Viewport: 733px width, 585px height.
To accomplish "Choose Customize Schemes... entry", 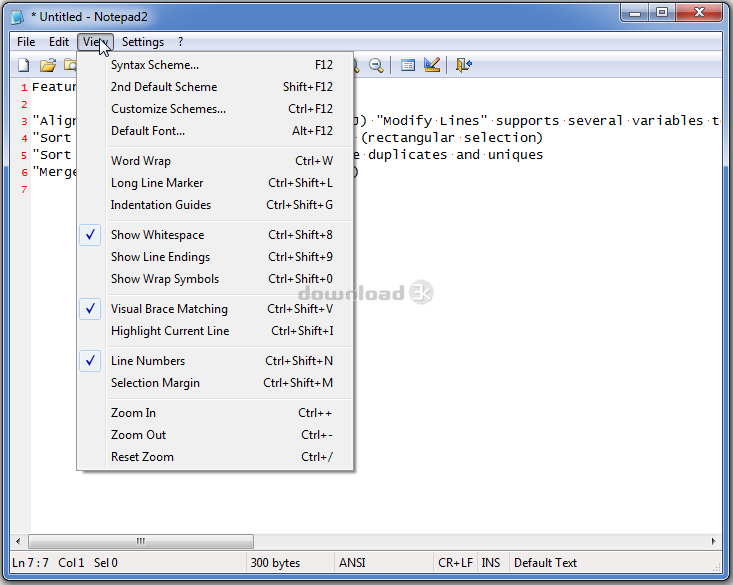I will [216, 108].
